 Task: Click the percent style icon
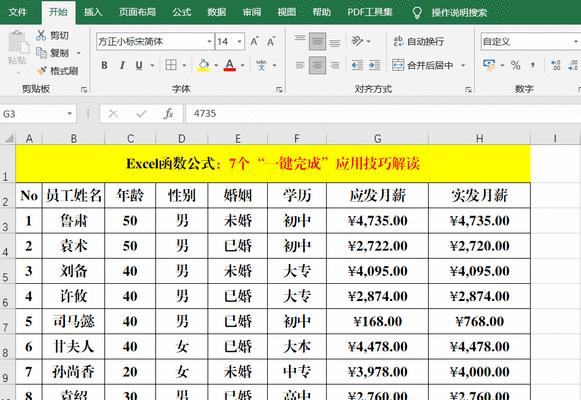click(515, 66)
